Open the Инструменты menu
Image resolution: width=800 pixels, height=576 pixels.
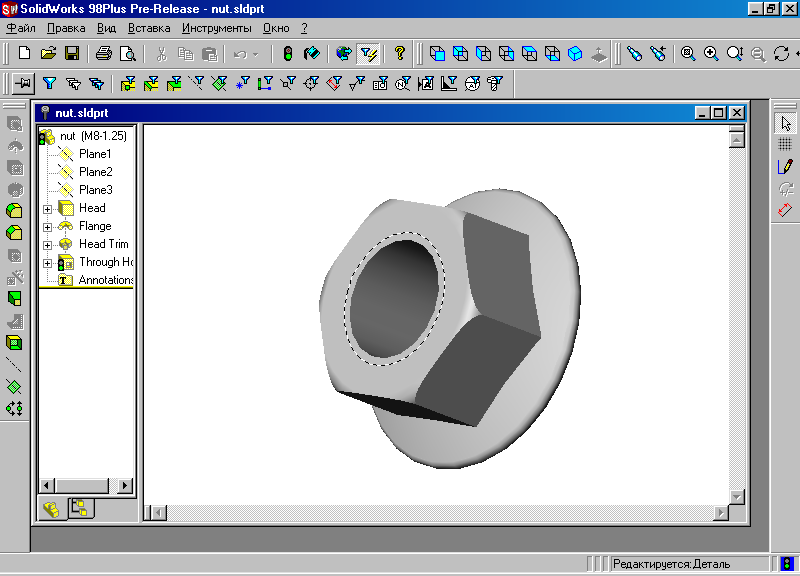(217, 28)
